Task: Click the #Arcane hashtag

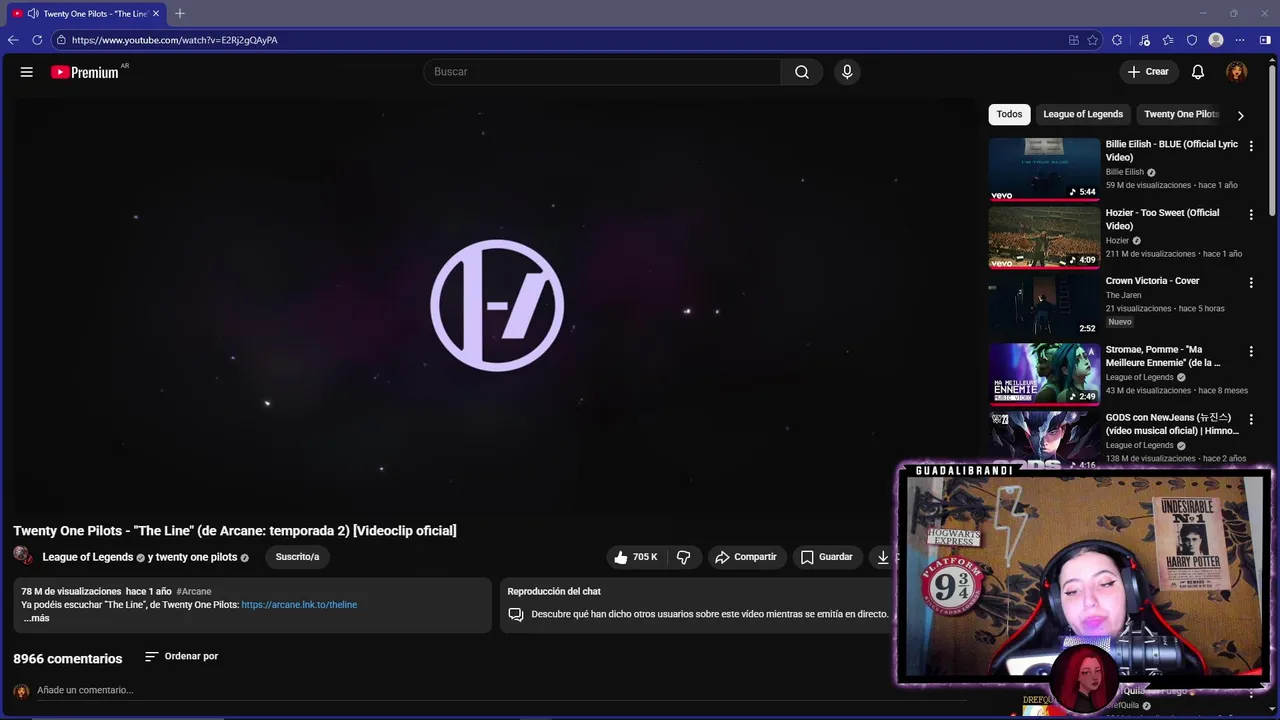Action: pyautogui.click(x=194, y=592)
